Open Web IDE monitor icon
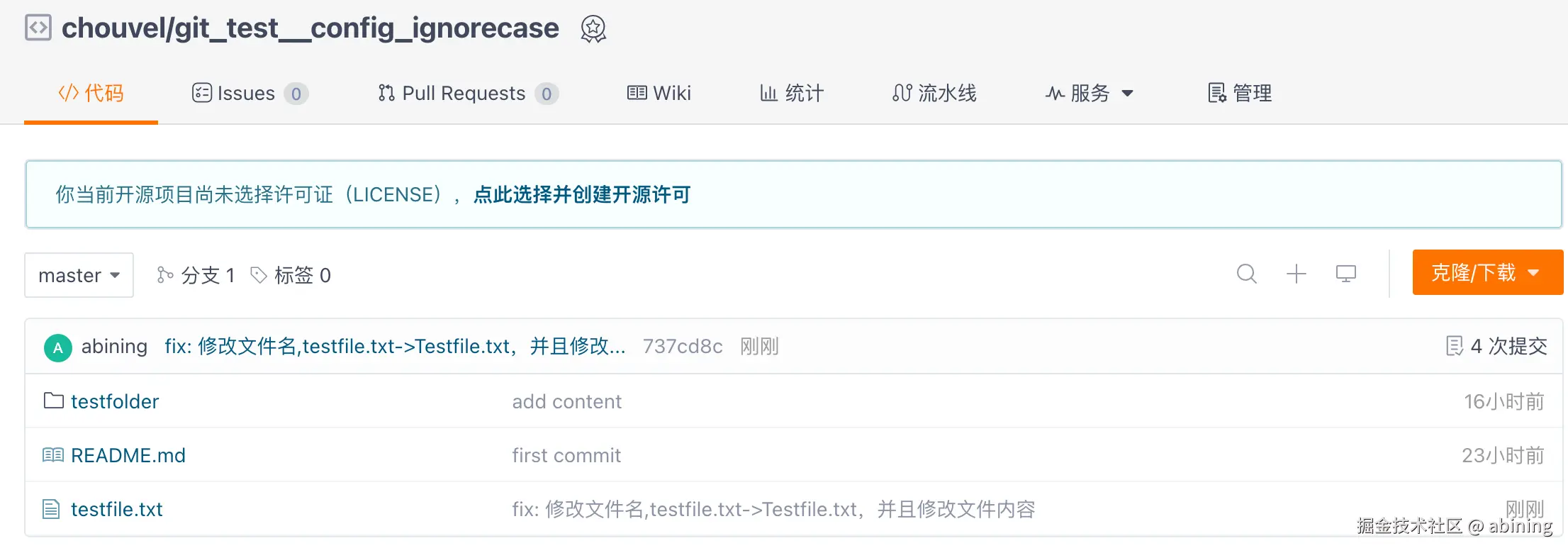This screenshot has height=553, width=1568. [1345, 274]
